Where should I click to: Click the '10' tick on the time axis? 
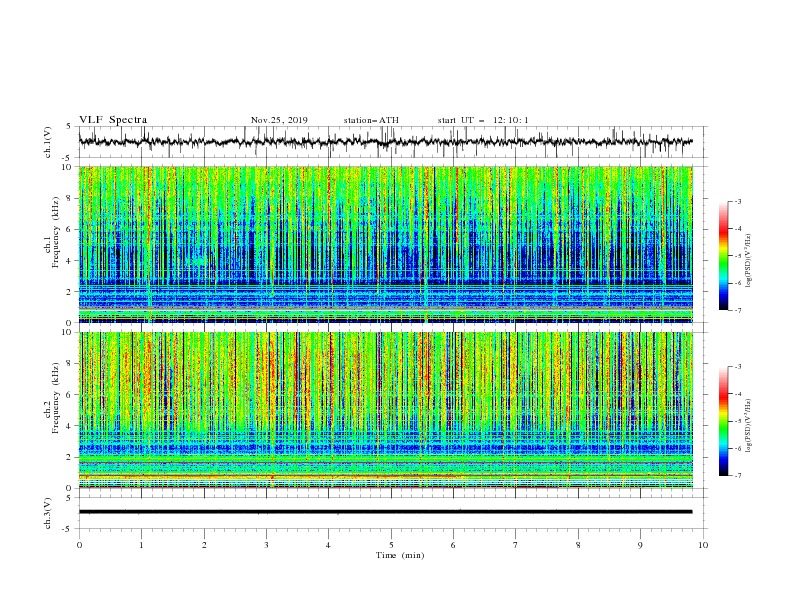(703, 545)
